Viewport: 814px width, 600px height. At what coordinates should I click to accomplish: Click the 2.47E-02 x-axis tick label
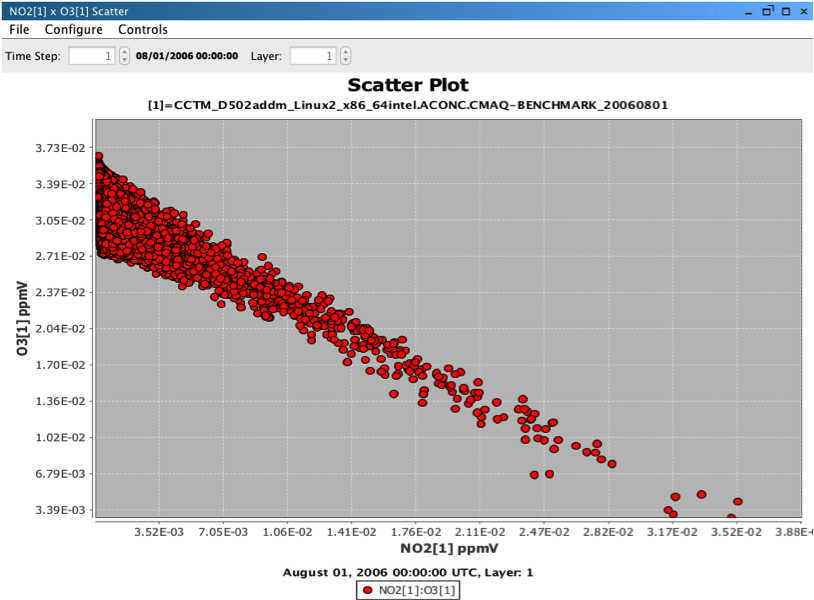click(x=544, y=532)
